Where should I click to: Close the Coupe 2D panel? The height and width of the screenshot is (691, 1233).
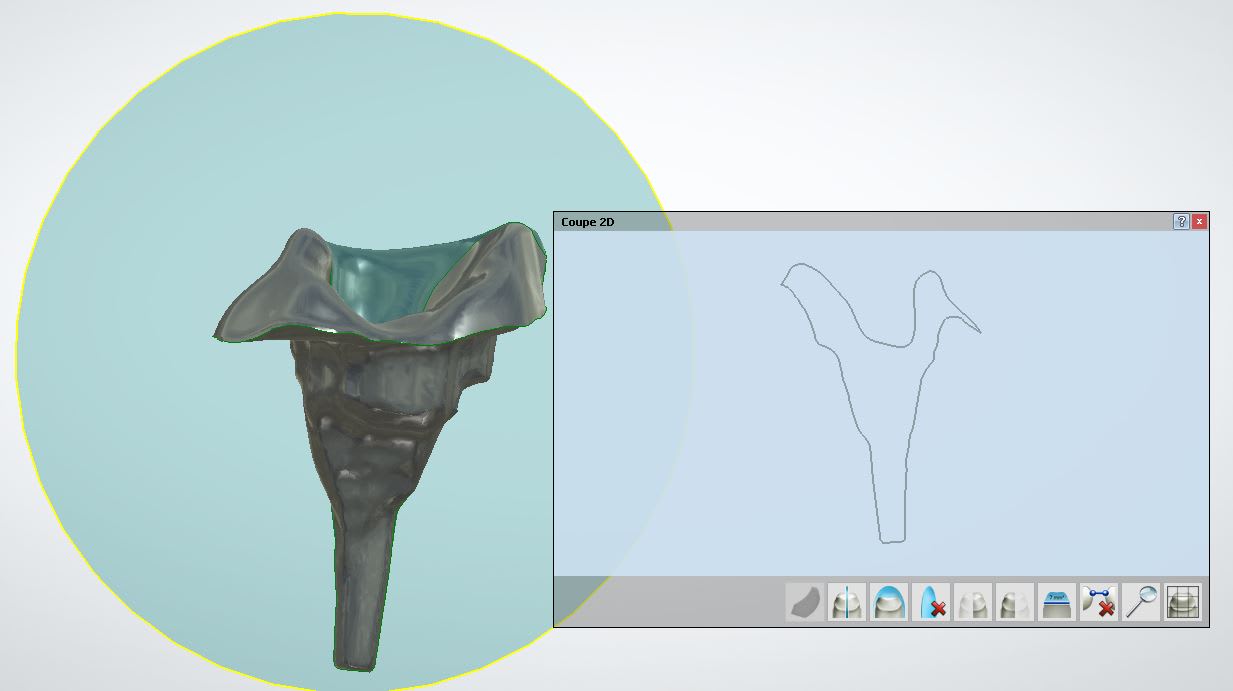(1199, 222)
